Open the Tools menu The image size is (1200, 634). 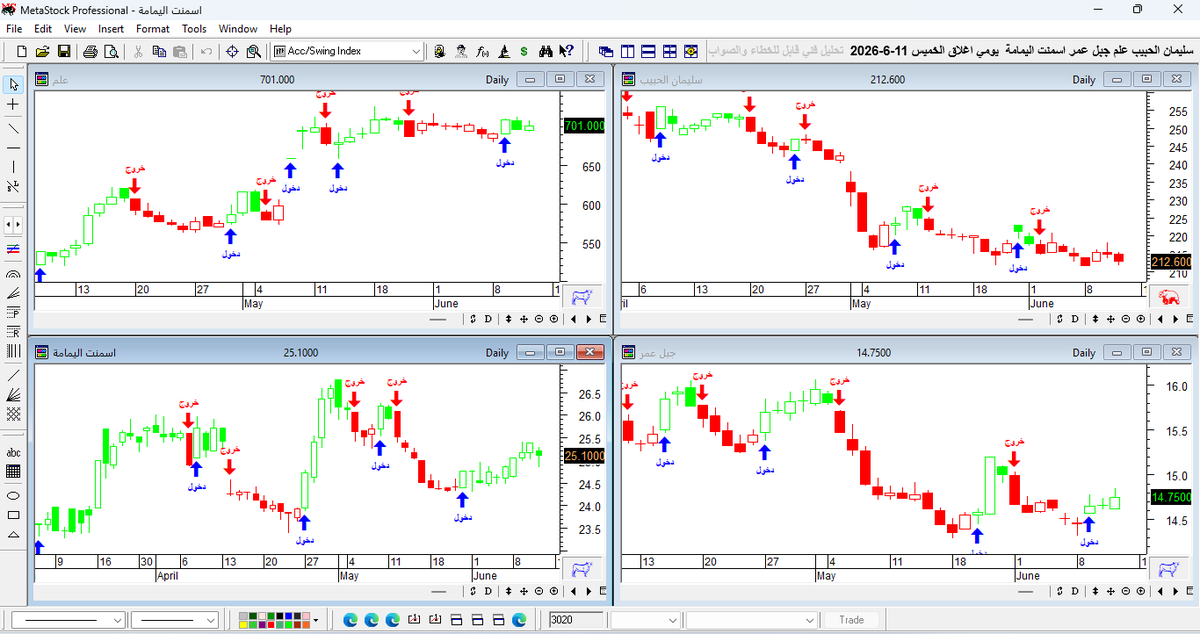194,29
